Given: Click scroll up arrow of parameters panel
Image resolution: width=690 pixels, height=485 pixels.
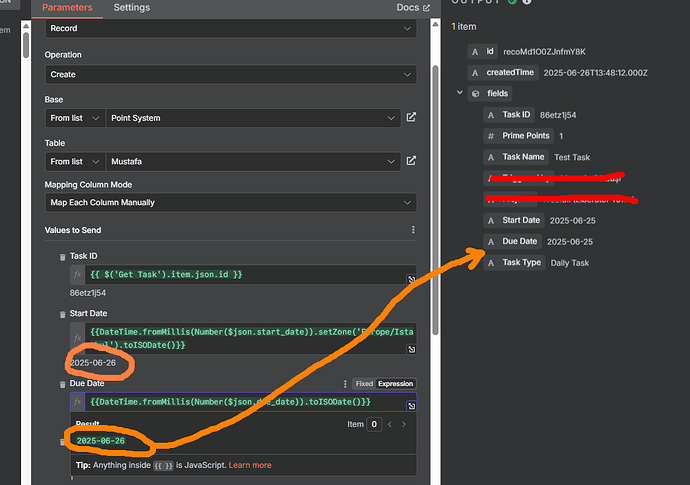Looking at the screenshot, I should pos(435,24).
